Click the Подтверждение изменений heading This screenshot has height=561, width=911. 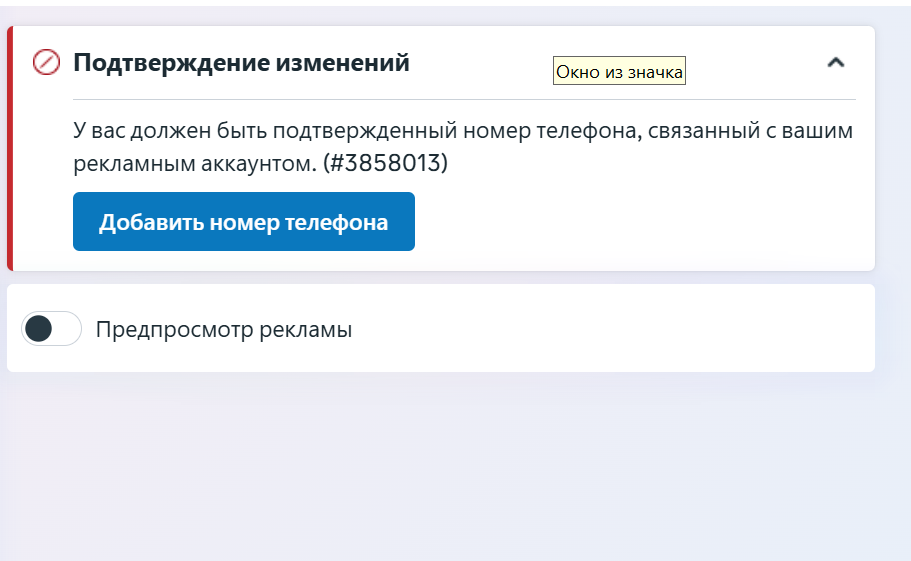pyautogui.click(x=241, y=63)
